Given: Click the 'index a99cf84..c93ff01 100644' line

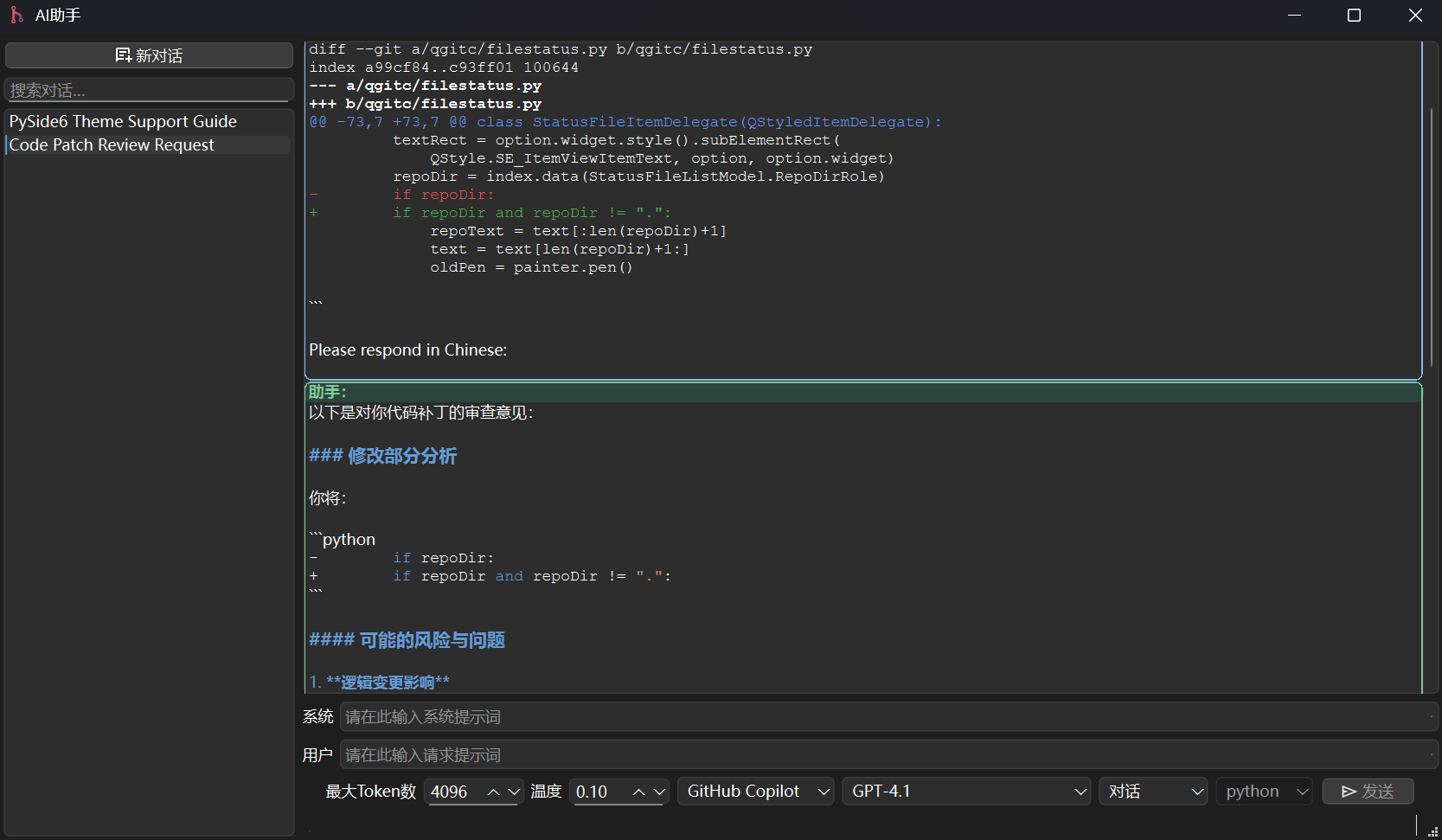Looking at the screenshot, I should (x=444, y=67).
